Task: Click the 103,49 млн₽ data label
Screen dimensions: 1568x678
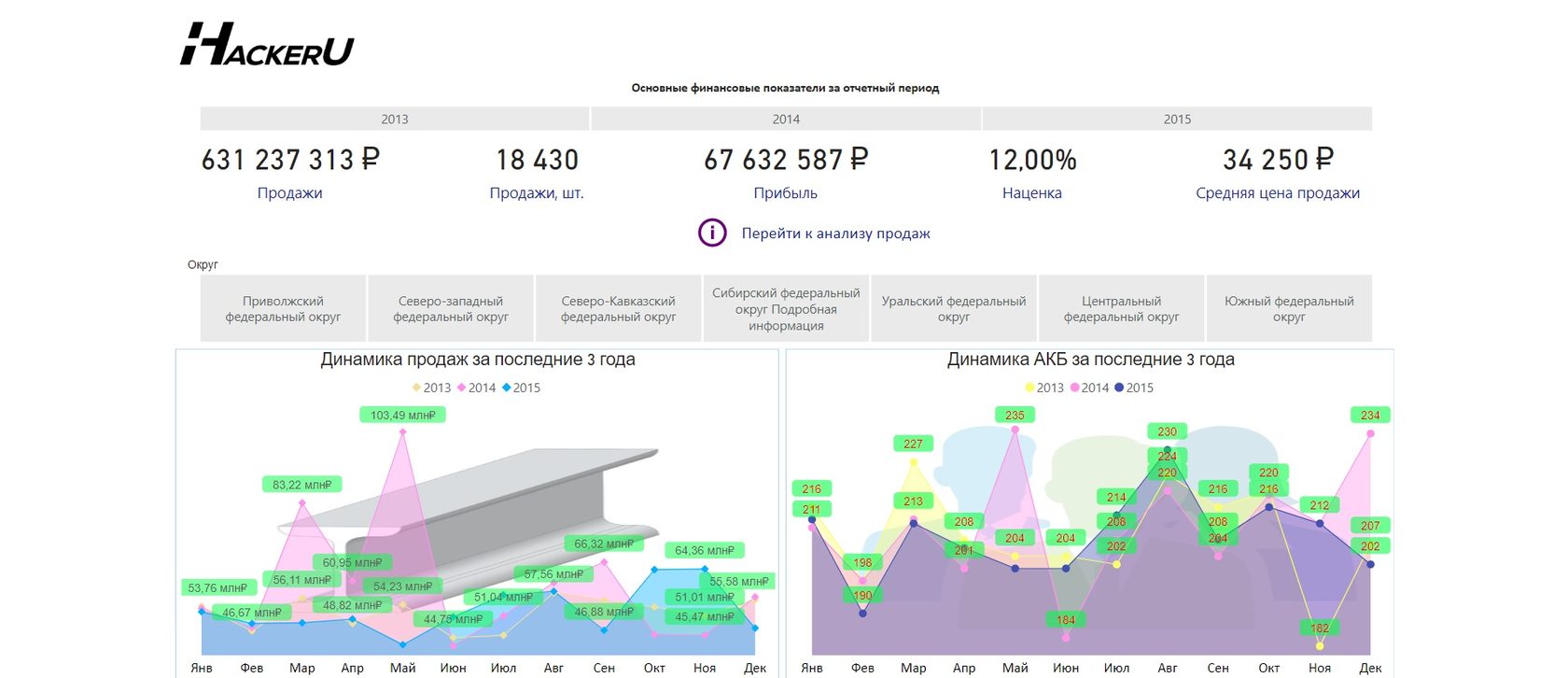Action: click(x=403, y=416)
